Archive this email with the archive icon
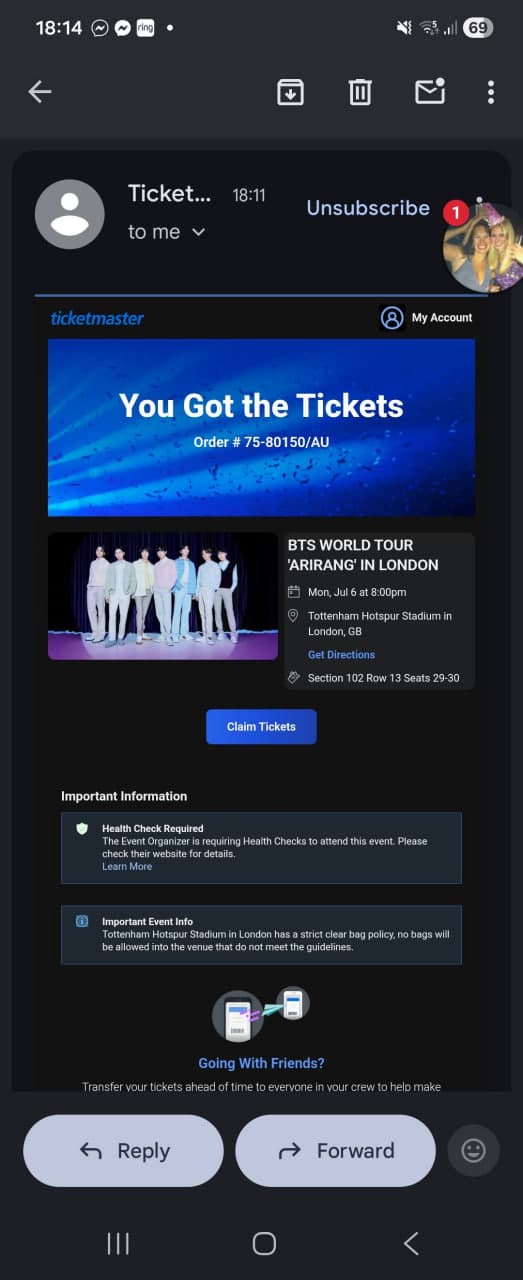 point(290,92)
